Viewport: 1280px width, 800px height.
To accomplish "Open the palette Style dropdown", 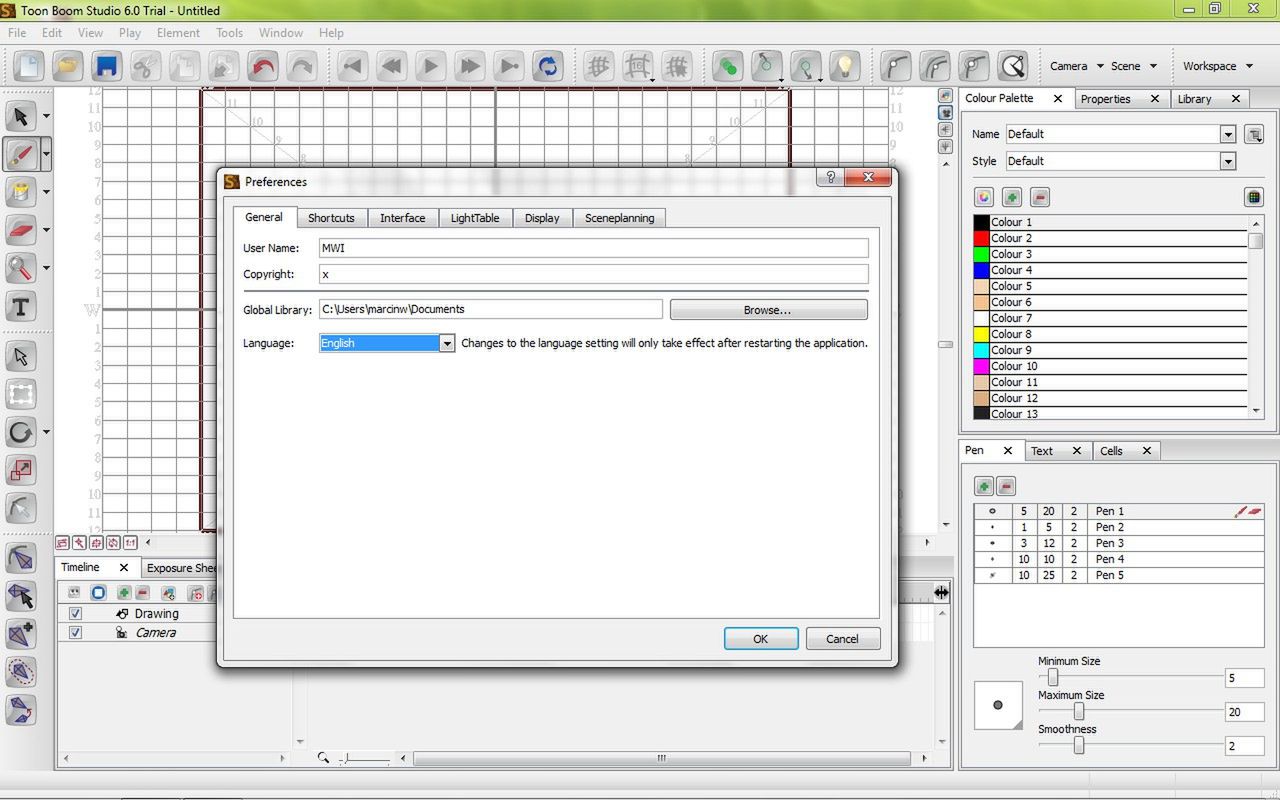I will click(1228, 161).
